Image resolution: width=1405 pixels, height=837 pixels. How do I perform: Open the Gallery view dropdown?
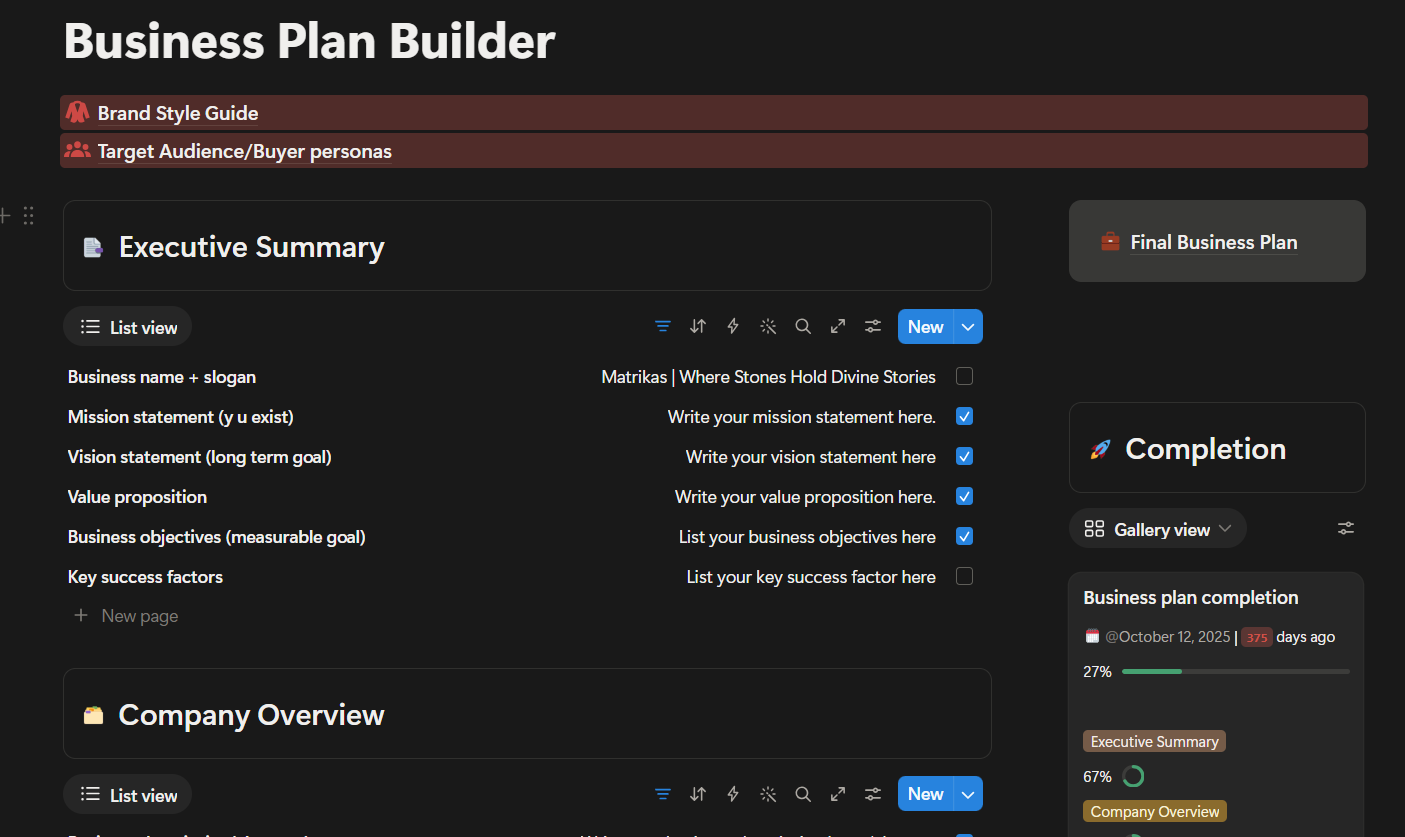[x=1158, y=529]
